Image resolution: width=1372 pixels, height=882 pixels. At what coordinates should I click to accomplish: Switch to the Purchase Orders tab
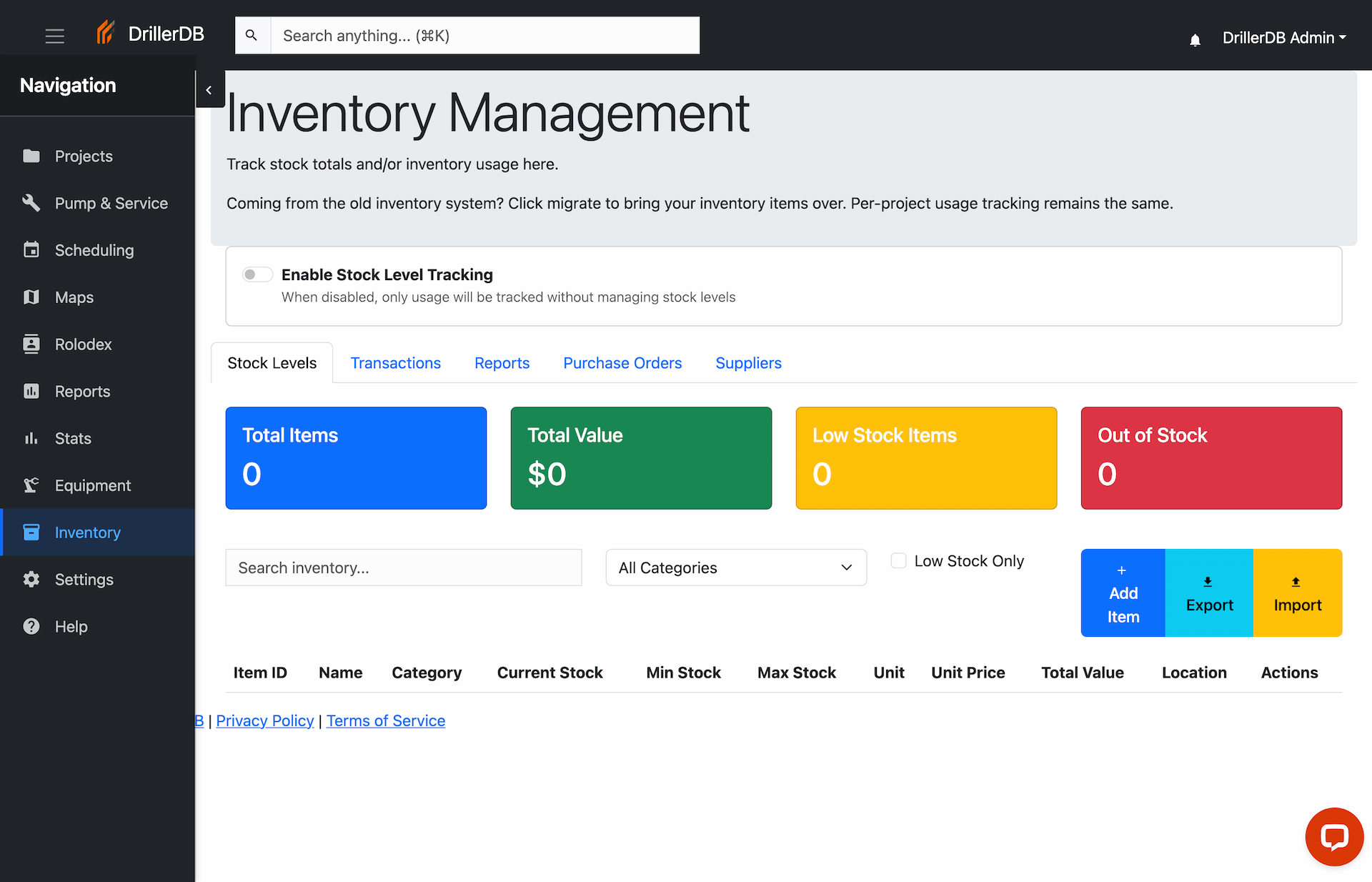(x=622, y=363)
